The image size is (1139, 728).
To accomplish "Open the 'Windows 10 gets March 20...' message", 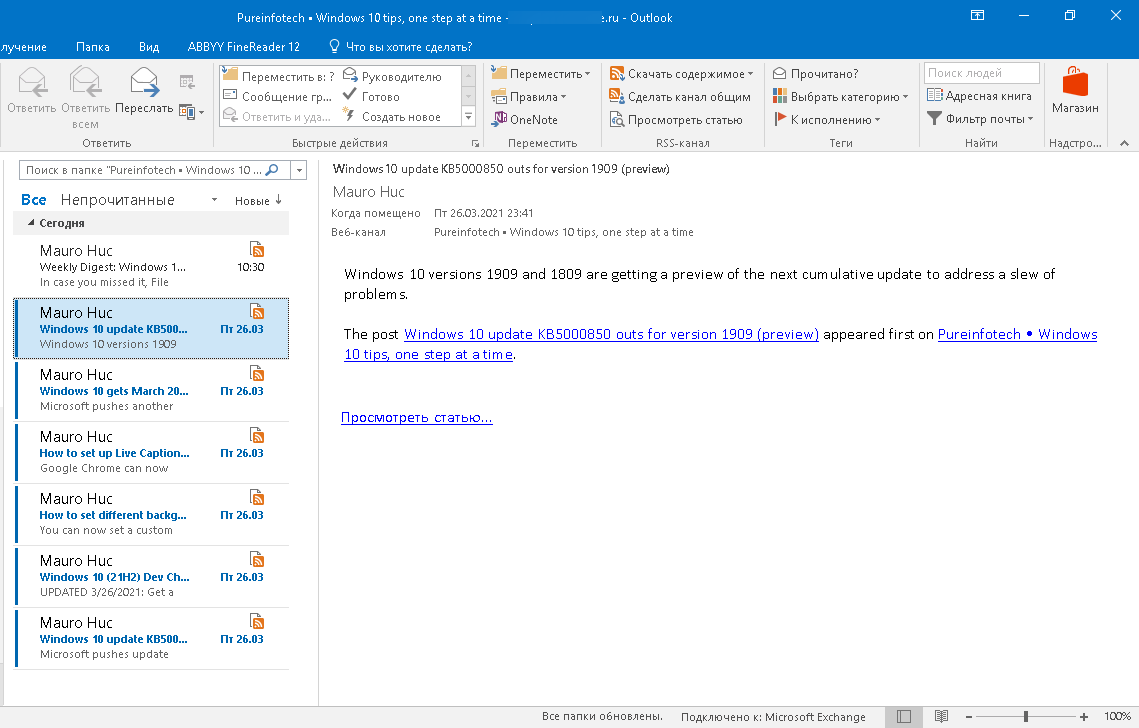I will point(151,390).
